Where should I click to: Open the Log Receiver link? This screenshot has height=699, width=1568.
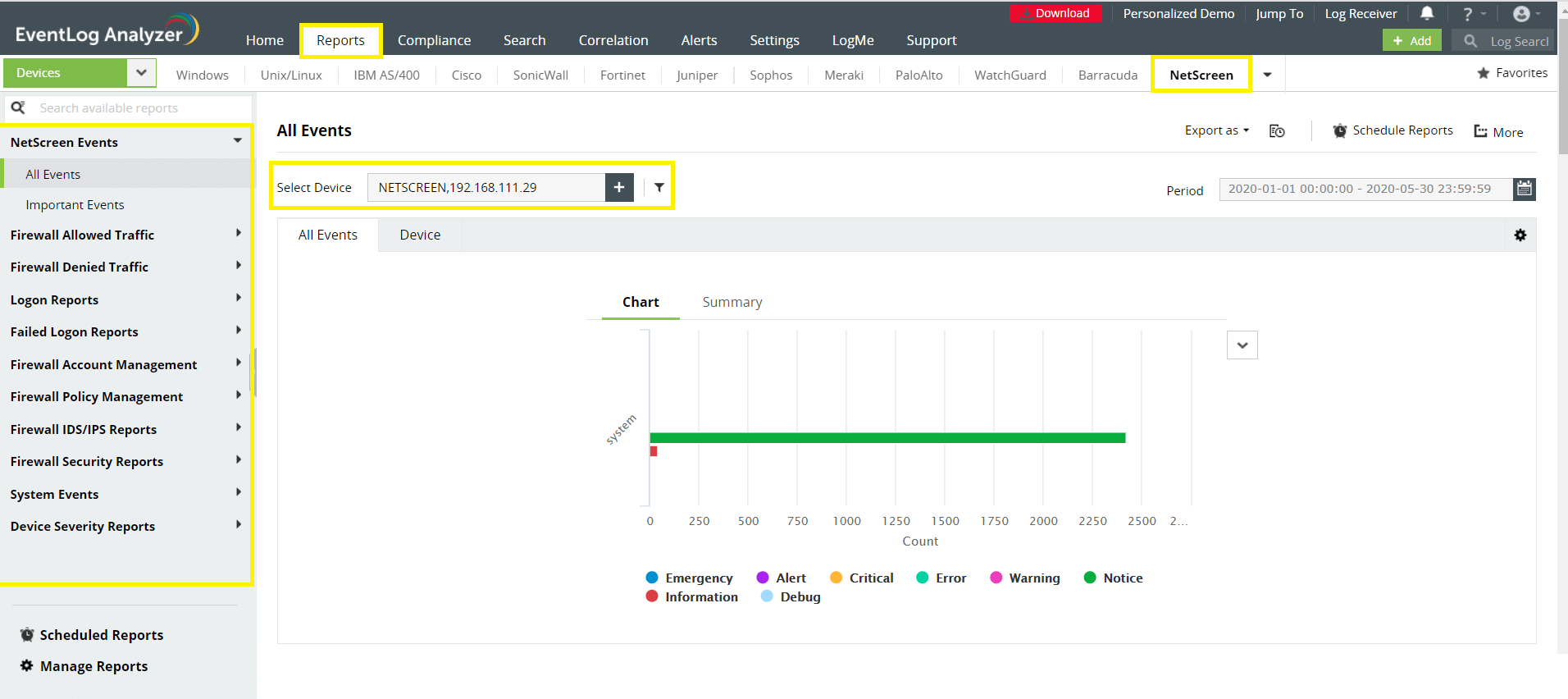click(x=1361, y=13)
